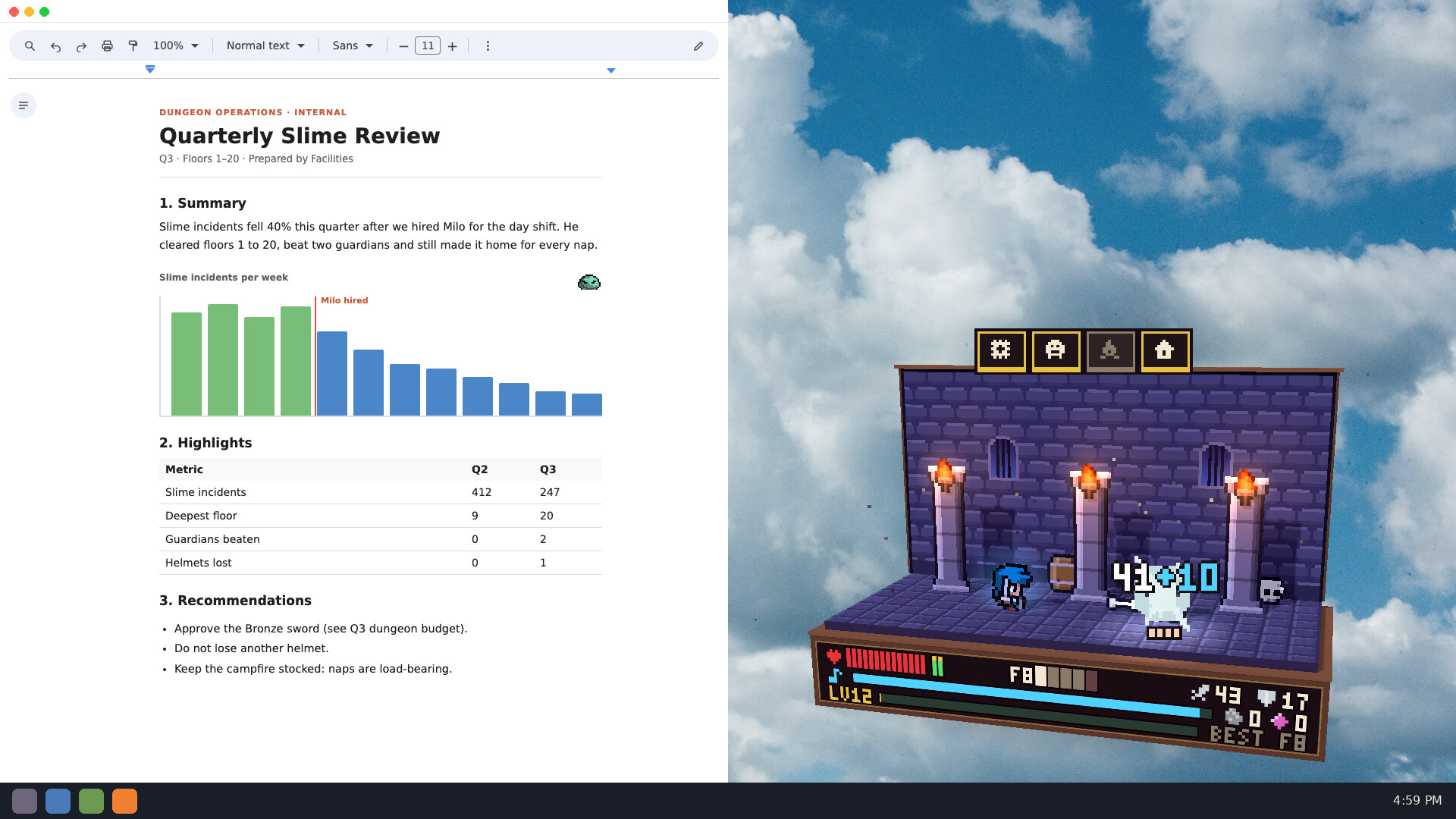Open the game settings gear icon
Screen dimensions: 1456x819
tap(1001, 350)
